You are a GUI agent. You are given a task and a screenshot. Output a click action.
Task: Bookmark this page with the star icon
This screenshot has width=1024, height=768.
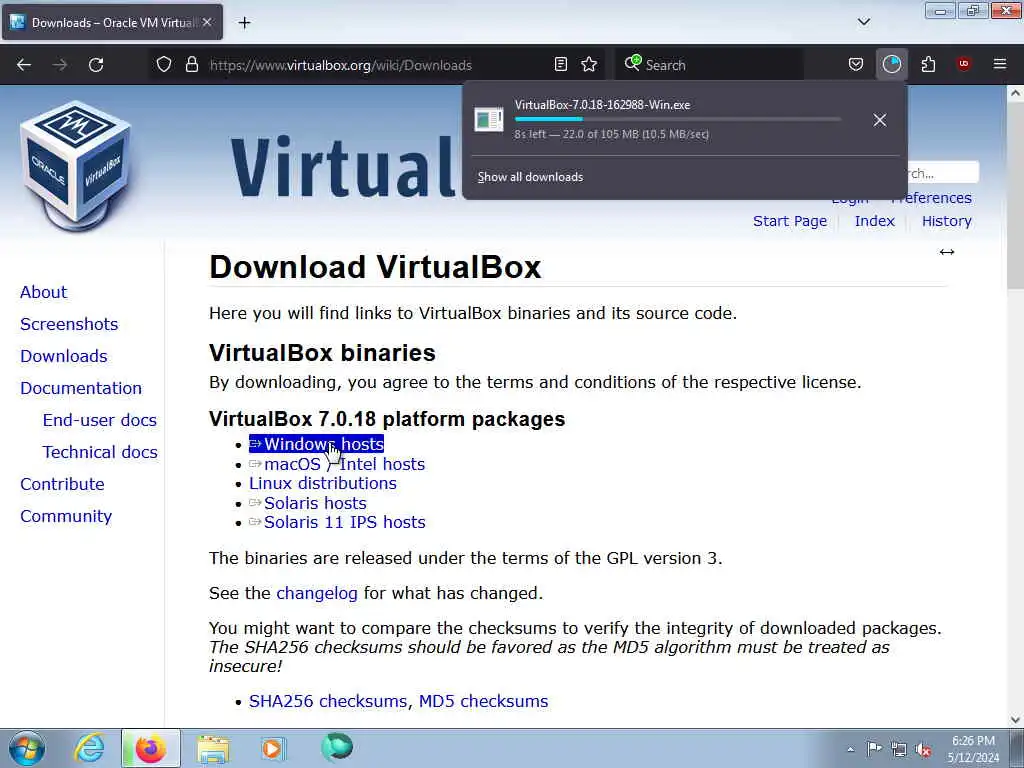589,65
